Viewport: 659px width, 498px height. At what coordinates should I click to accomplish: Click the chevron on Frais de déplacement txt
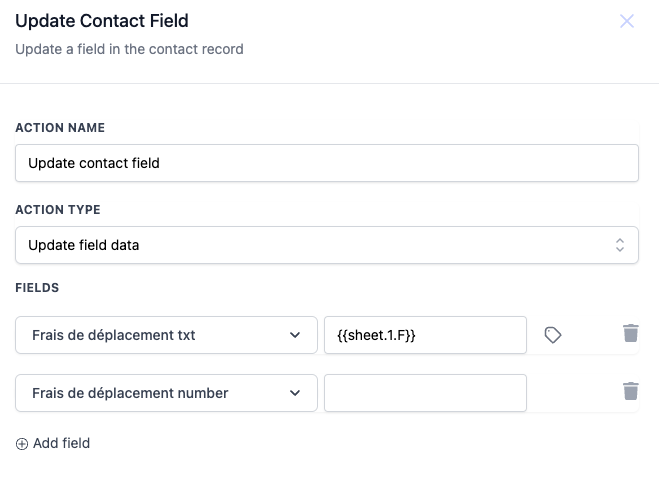pos(295,335)
